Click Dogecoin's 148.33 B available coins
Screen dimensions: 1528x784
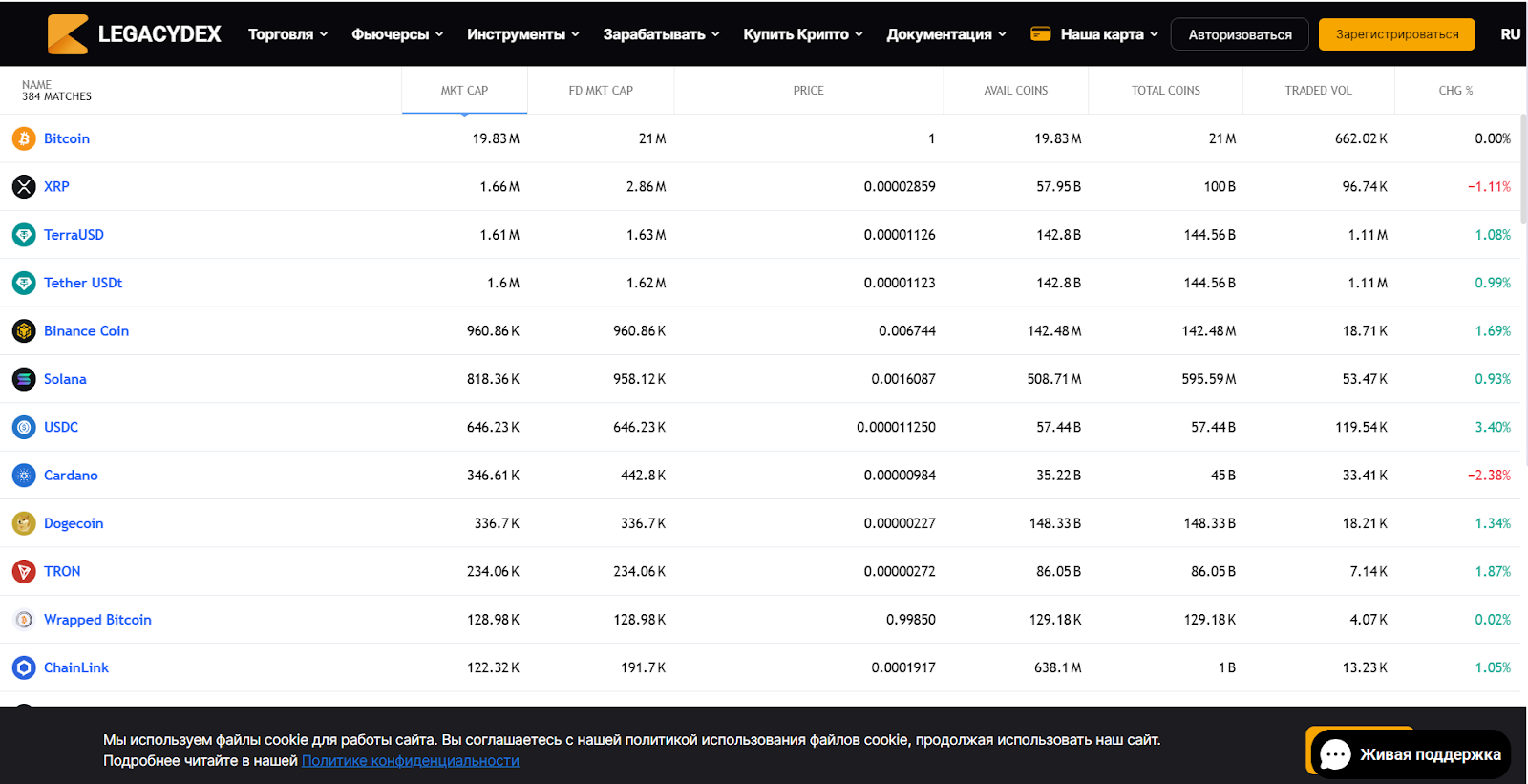point(1055,523)
